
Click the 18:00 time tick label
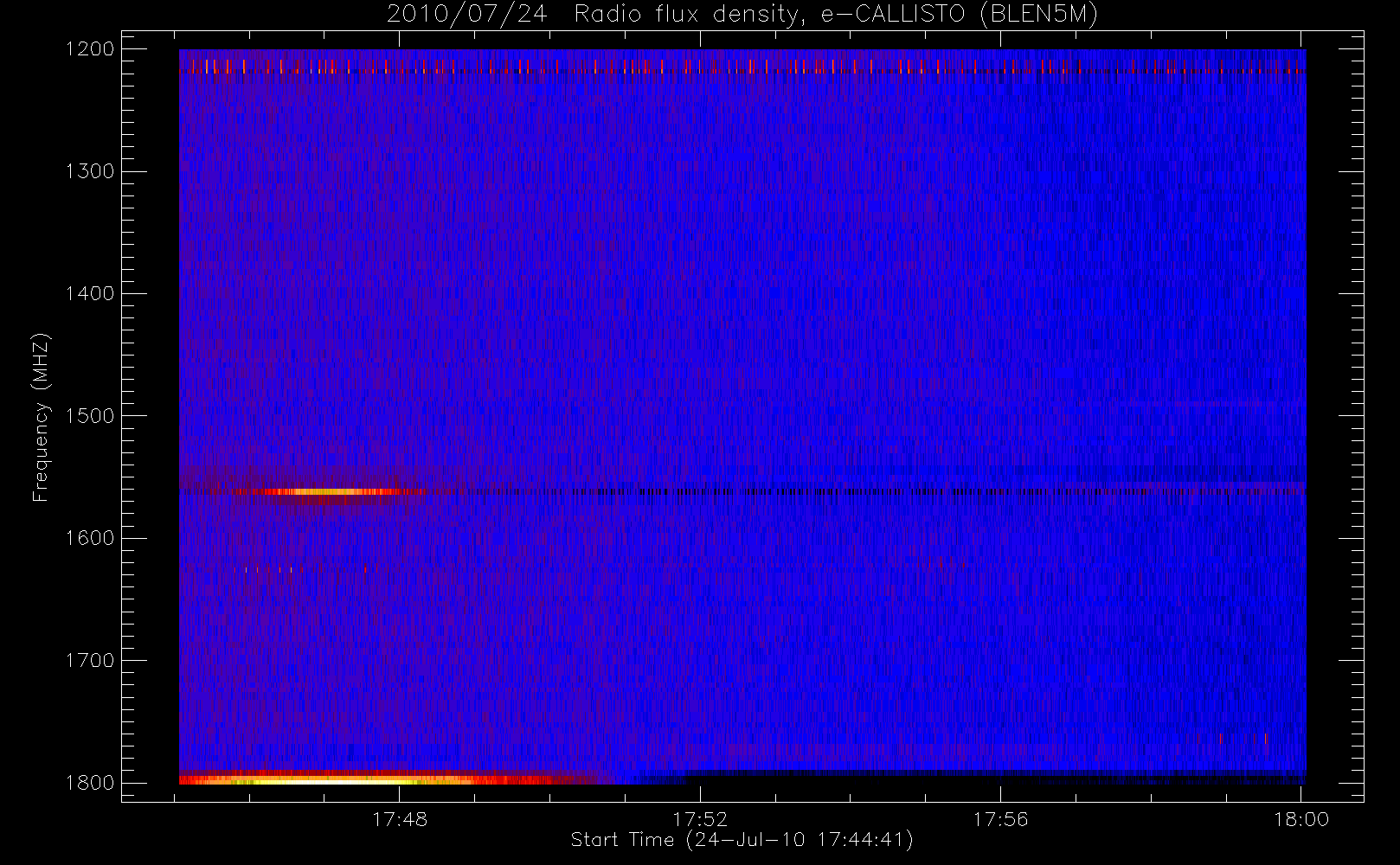click(1300, 819)
